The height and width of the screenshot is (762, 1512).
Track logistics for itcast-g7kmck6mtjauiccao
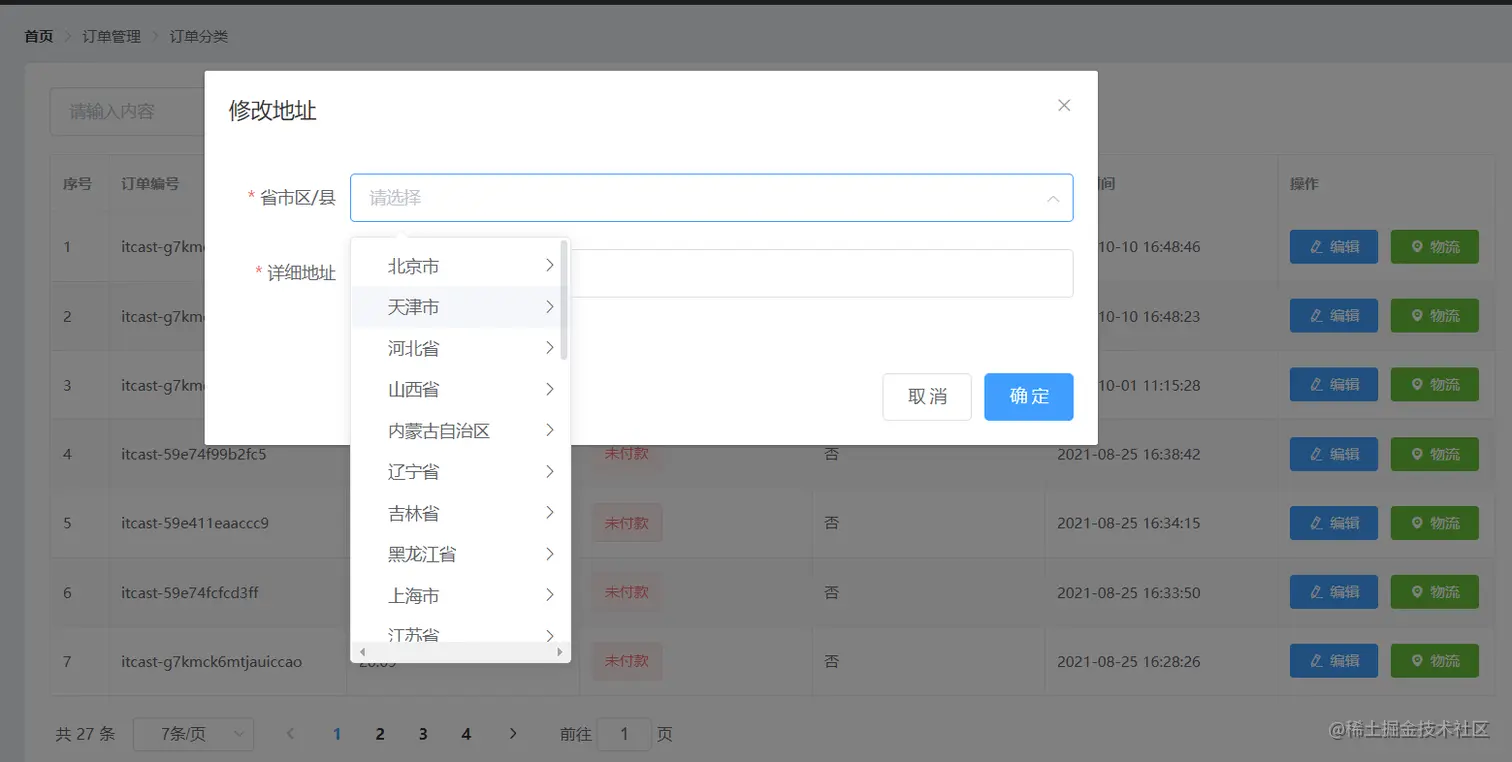point(1434,661)
